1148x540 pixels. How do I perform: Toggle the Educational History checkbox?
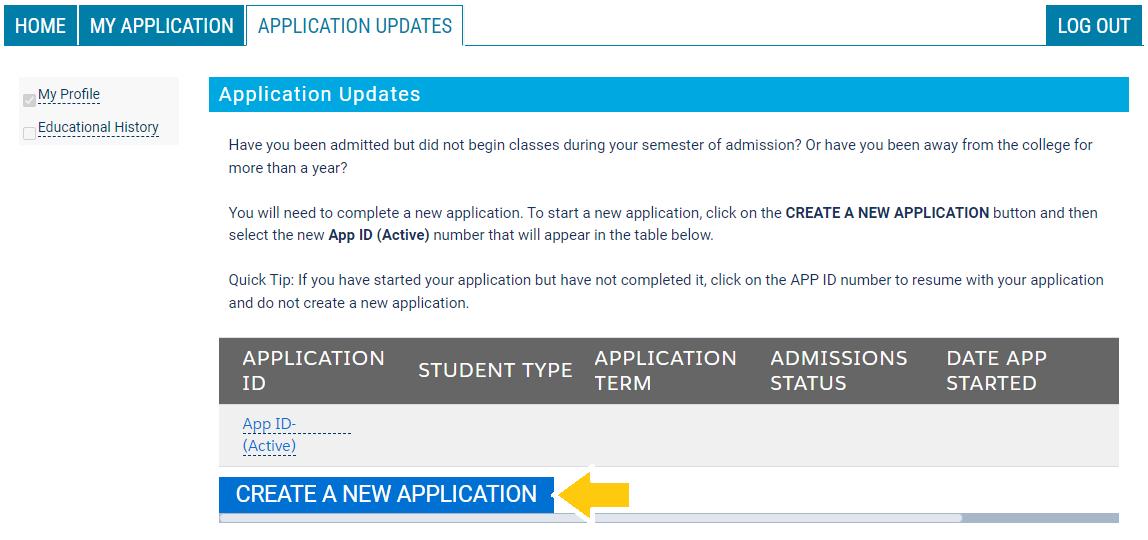coord(29,133)
